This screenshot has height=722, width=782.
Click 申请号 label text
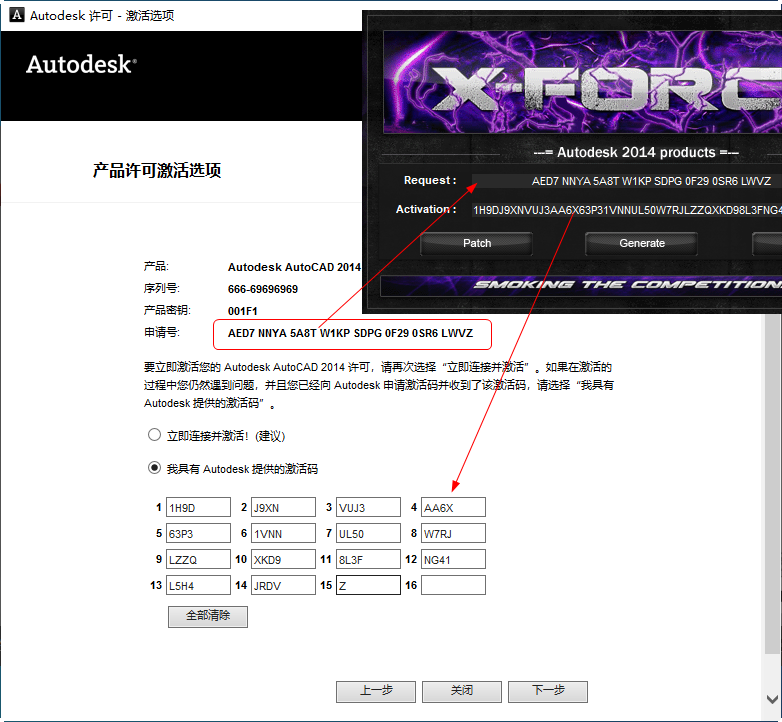pos(162,333)
